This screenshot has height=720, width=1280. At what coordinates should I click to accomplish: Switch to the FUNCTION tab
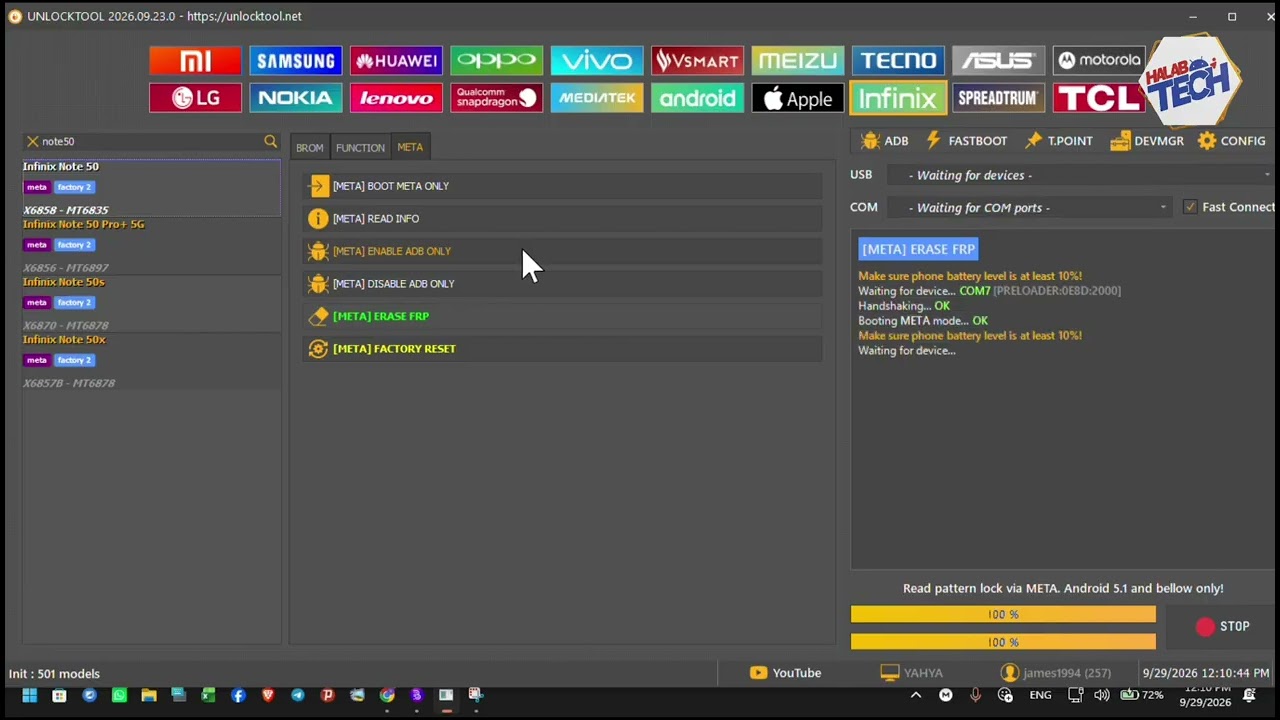pos(360,148)
